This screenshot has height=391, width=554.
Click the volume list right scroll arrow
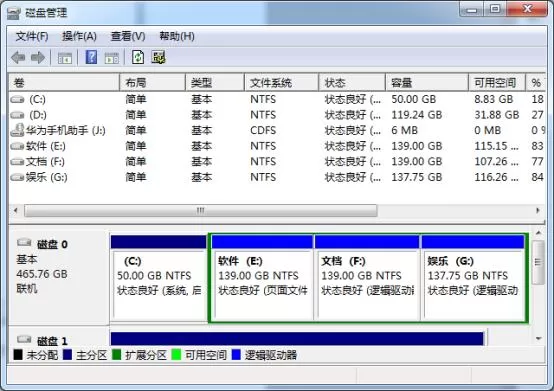[538, 211]
